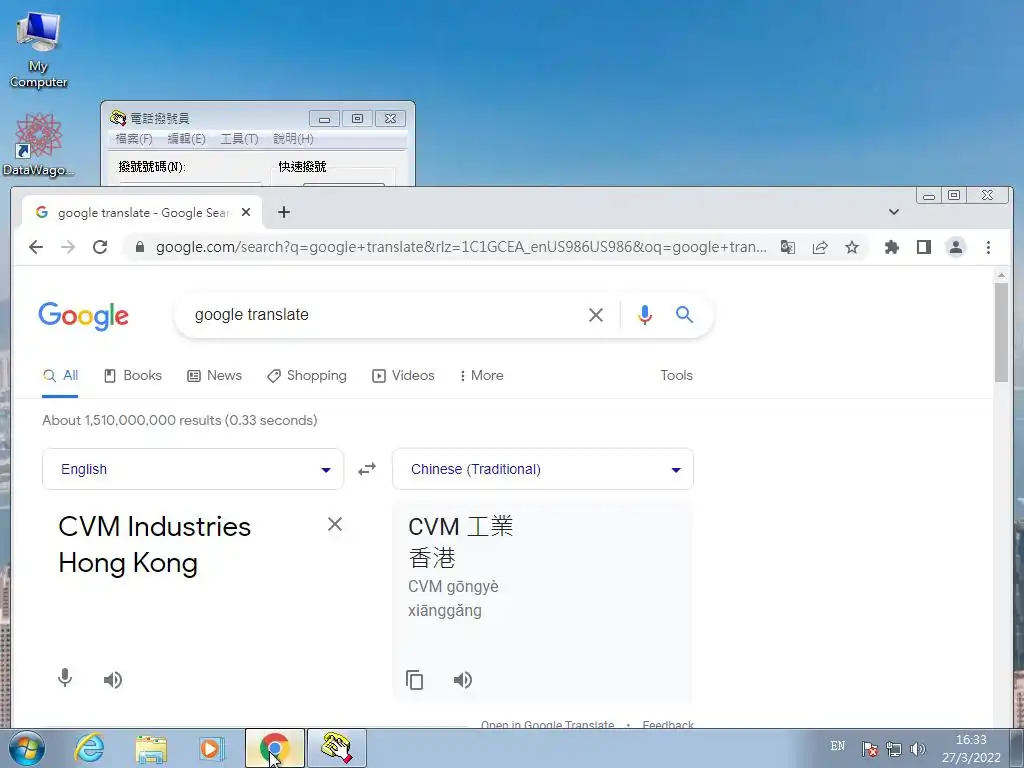Switch to phone dialer taskbar button
1024x768 pixels.
pyautogui.click(x=337, y=748)
